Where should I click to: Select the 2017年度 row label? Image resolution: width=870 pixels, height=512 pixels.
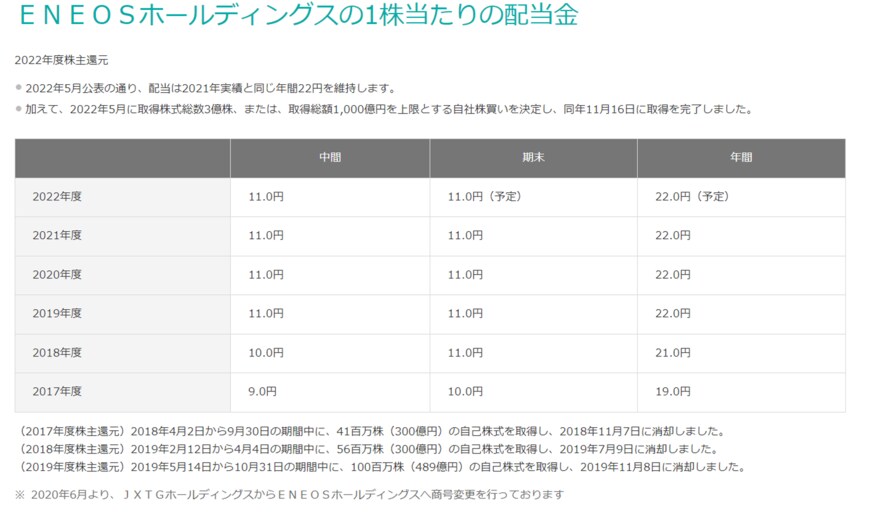(x=57, y=392)
